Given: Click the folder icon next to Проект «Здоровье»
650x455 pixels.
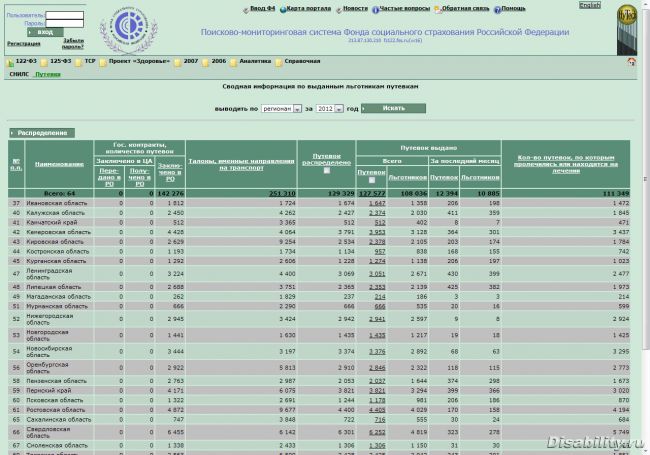Looking at the screenshot, I should point(103,63).
